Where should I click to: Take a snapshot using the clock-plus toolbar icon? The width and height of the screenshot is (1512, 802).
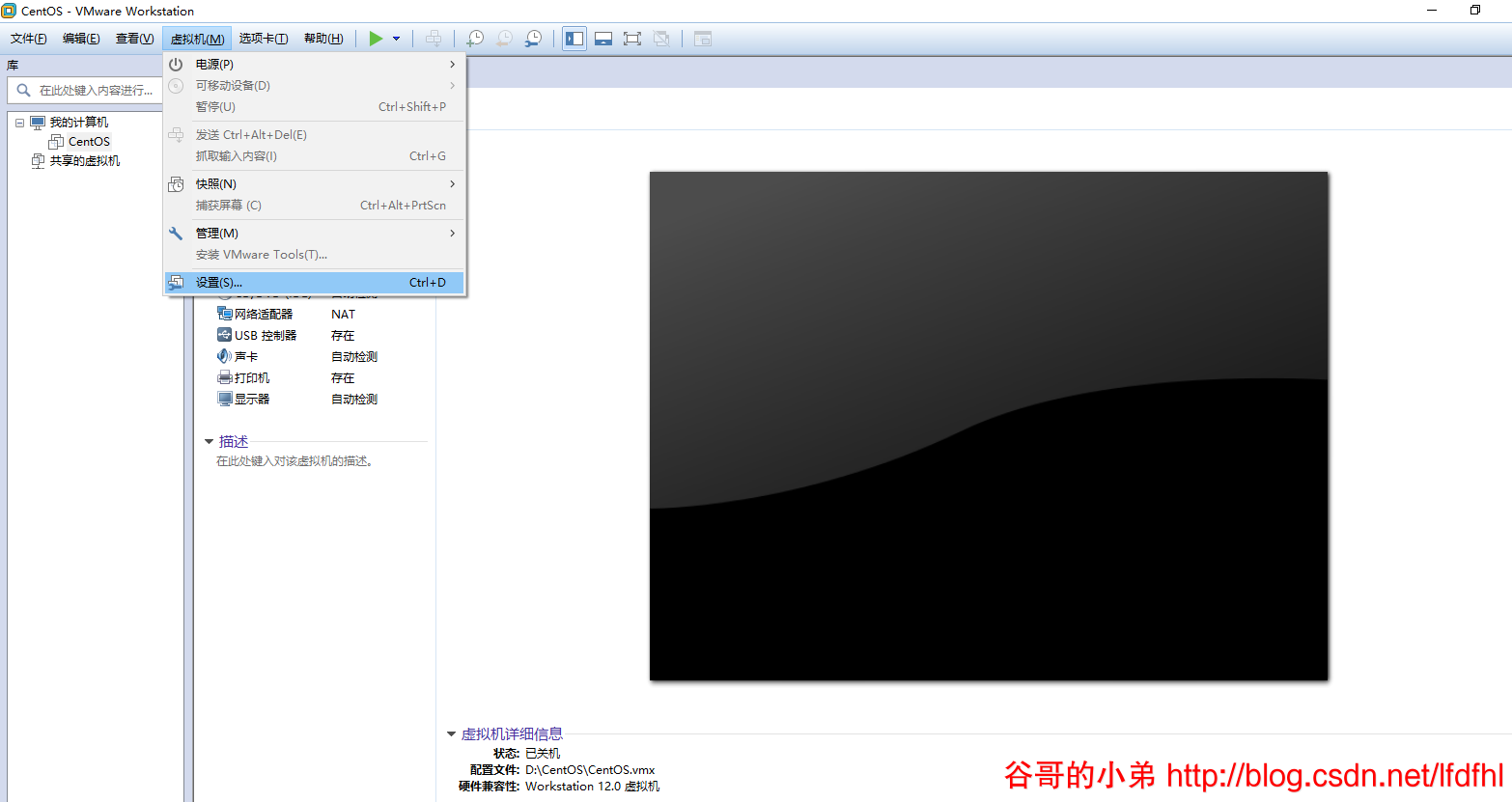click(x=474, y=38)
